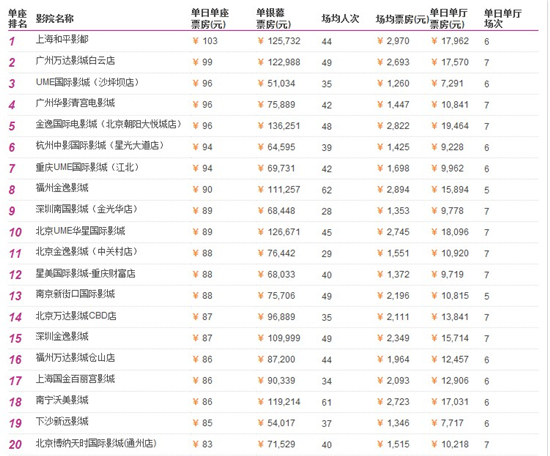Click the ¥ 122,988 screen box office
Image resolution: width=550 pixels, height=456 pixels.
279,62
